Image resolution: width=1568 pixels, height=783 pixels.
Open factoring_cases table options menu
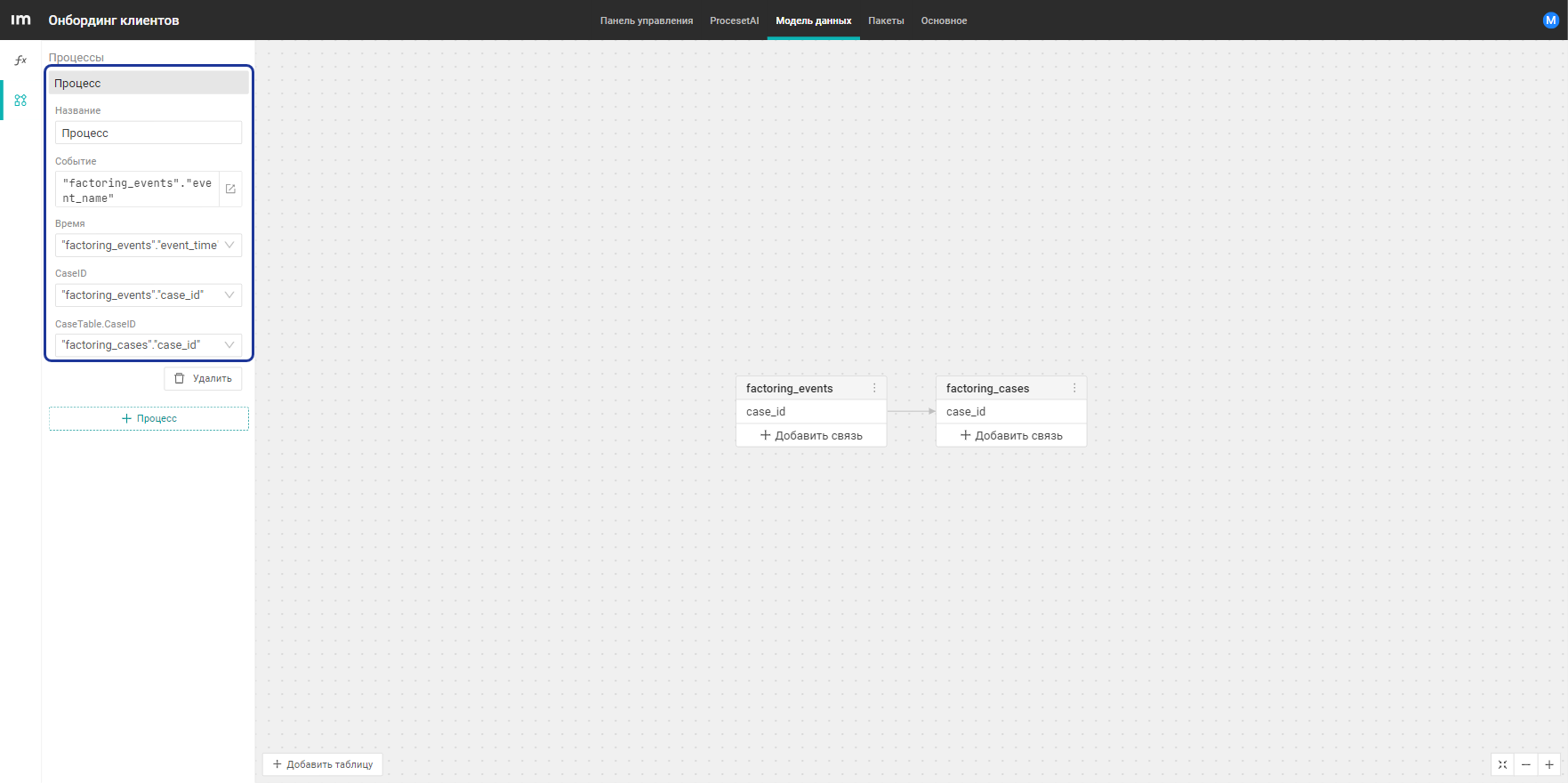pyautogui.click(x=1074, y=388)
